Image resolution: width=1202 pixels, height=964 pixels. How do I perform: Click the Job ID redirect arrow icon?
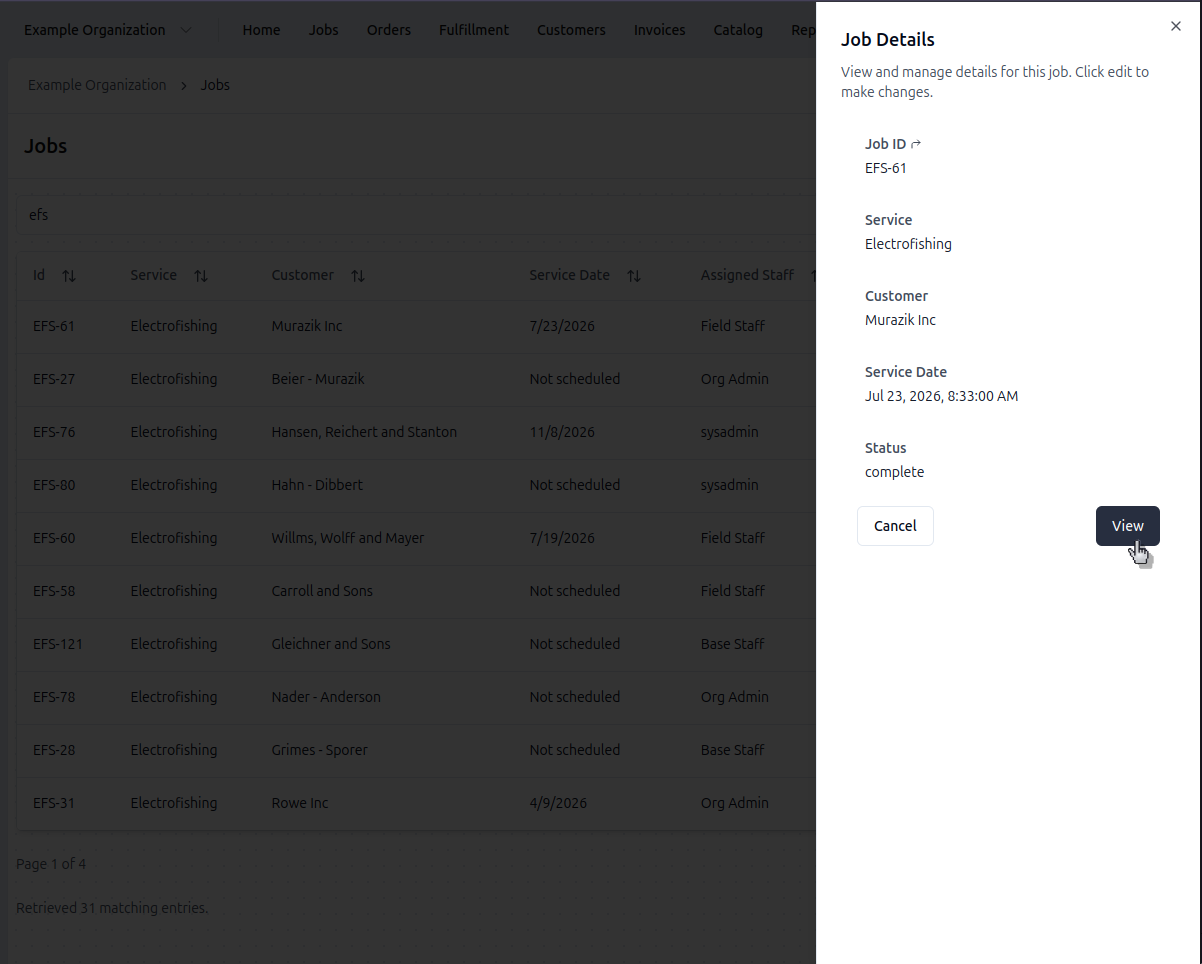(916, 144)
